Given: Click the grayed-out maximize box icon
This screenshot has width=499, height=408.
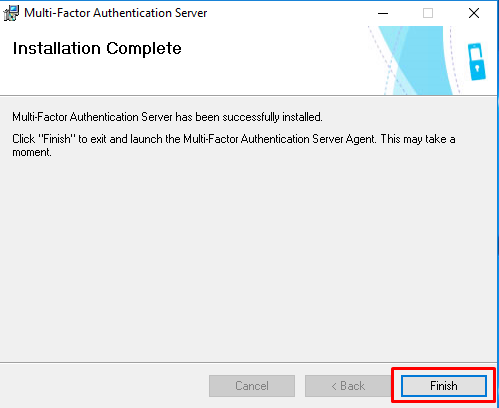Looking at the screenshot, I should [428, 13].
